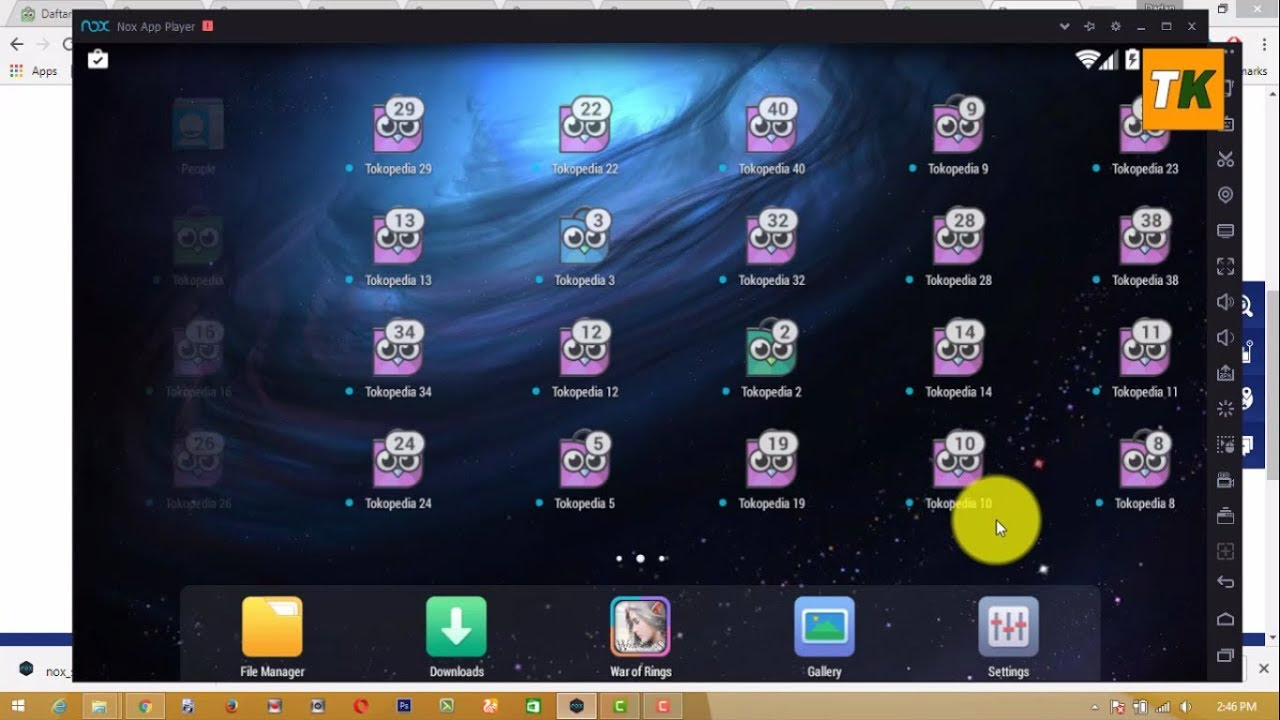Image resolution: width=1280 pixels, height=720 pixels.
Task: Open the virtual location pin tool
Action: [1225, 195]
